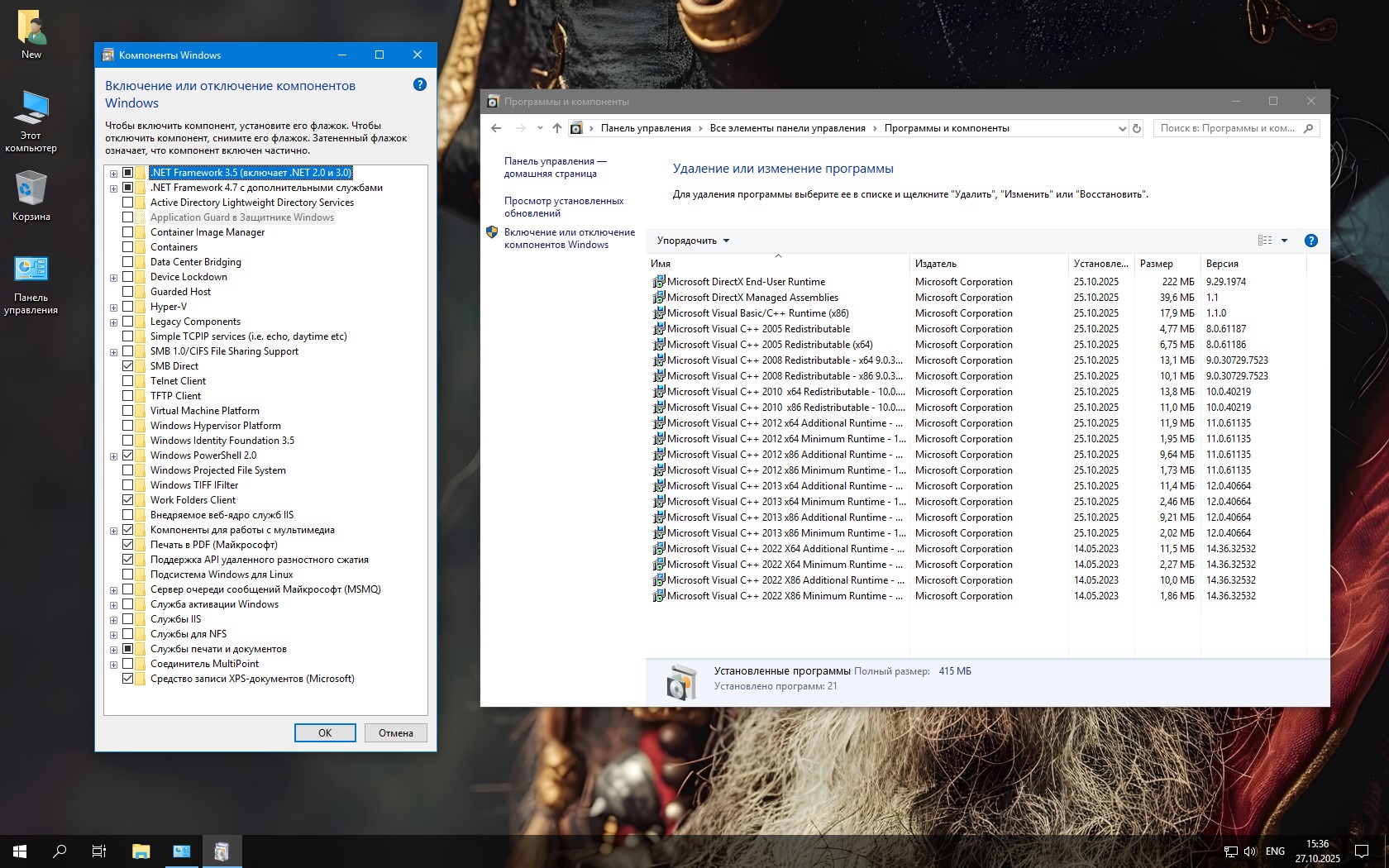
Task: Click the search field in Programs window
Action: (1227, 128)
